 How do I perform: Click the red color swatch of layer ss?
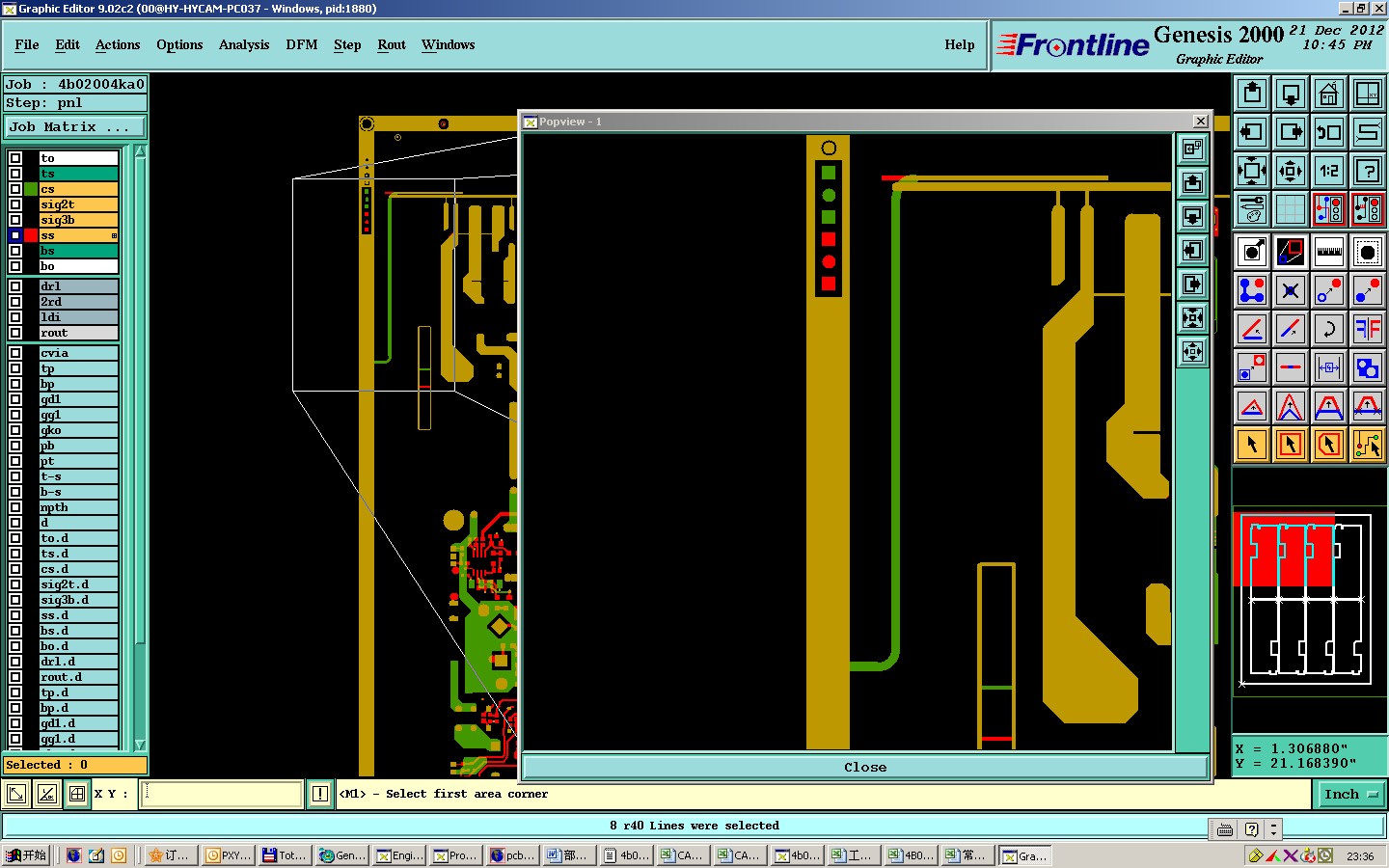click(31, 235)
